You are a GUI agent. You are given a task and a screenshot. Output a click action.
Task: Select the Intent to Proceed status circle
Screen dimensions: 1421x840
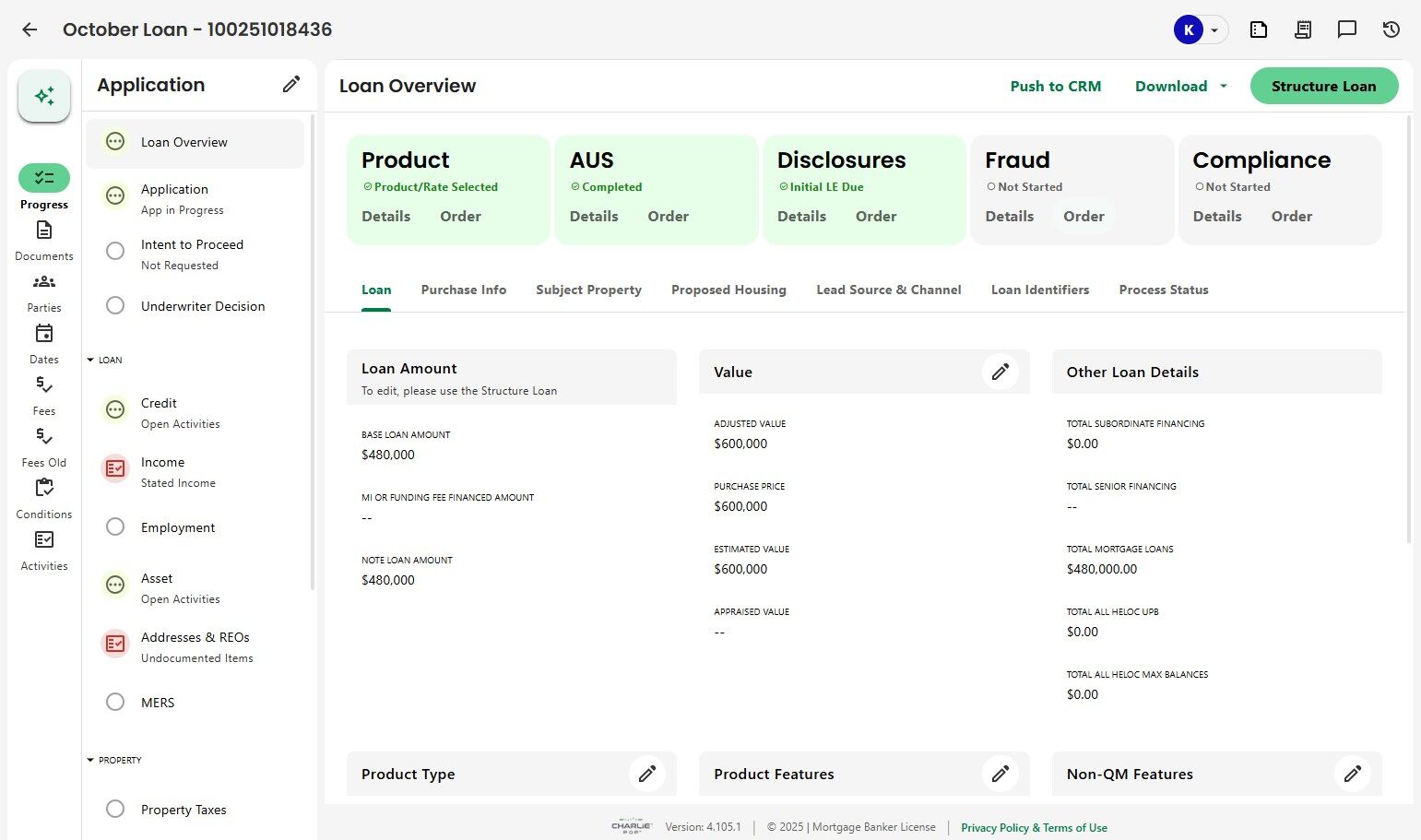pos(115,251)
